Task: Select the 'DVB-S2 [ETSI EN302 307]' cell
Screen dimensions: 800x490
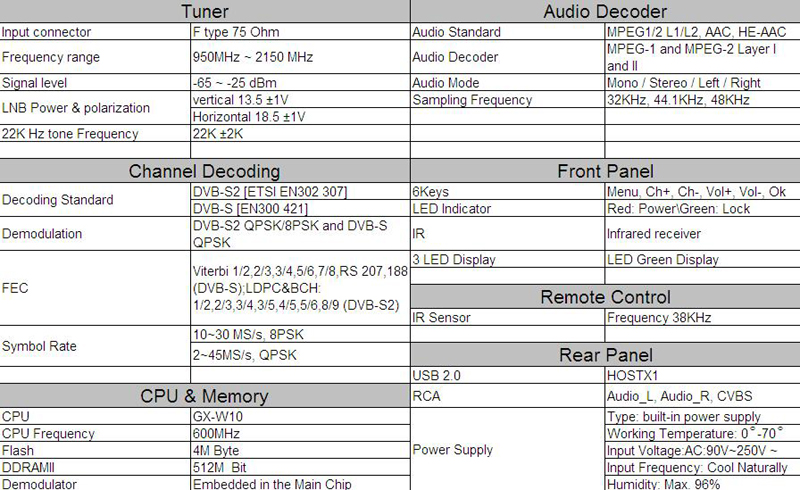Action: 301,191
